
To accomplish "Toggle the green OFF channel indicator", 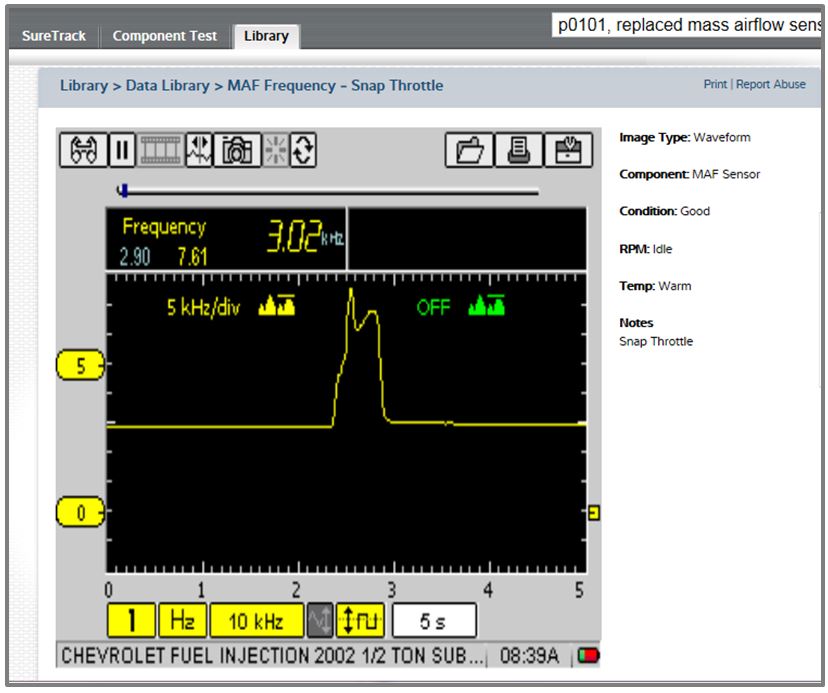I will click(x=434, y=307).
